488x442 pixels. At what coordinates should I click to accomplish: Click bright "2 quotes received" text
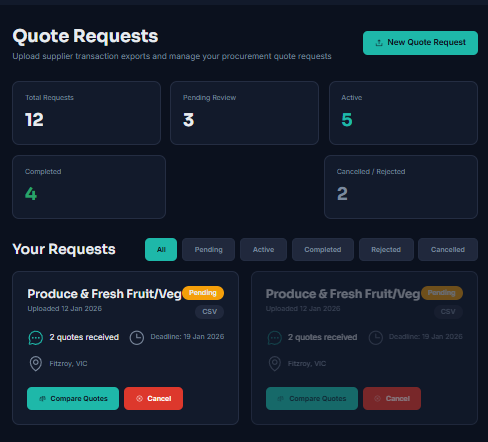click(x=84, y=337)
